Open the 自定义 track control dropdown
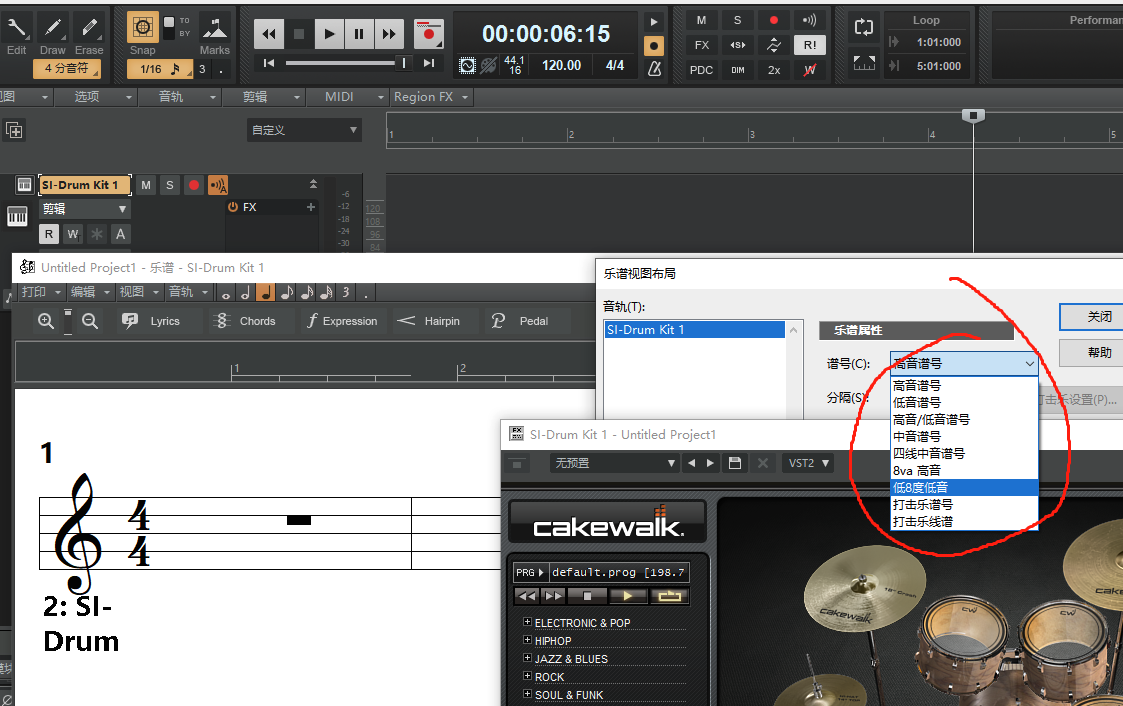The width and height of the screenshot is (1123, 706). click(x=304, y=130)
